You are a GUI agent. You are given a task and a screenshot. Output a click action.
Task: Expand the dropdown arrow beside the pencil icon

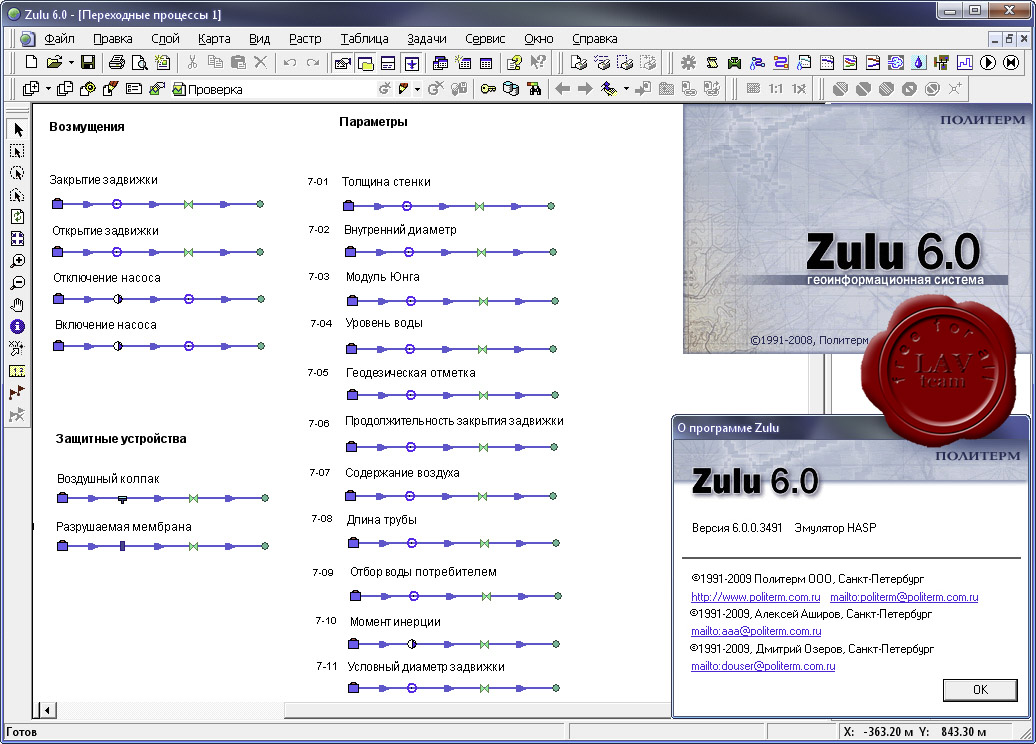pos(418,89)
